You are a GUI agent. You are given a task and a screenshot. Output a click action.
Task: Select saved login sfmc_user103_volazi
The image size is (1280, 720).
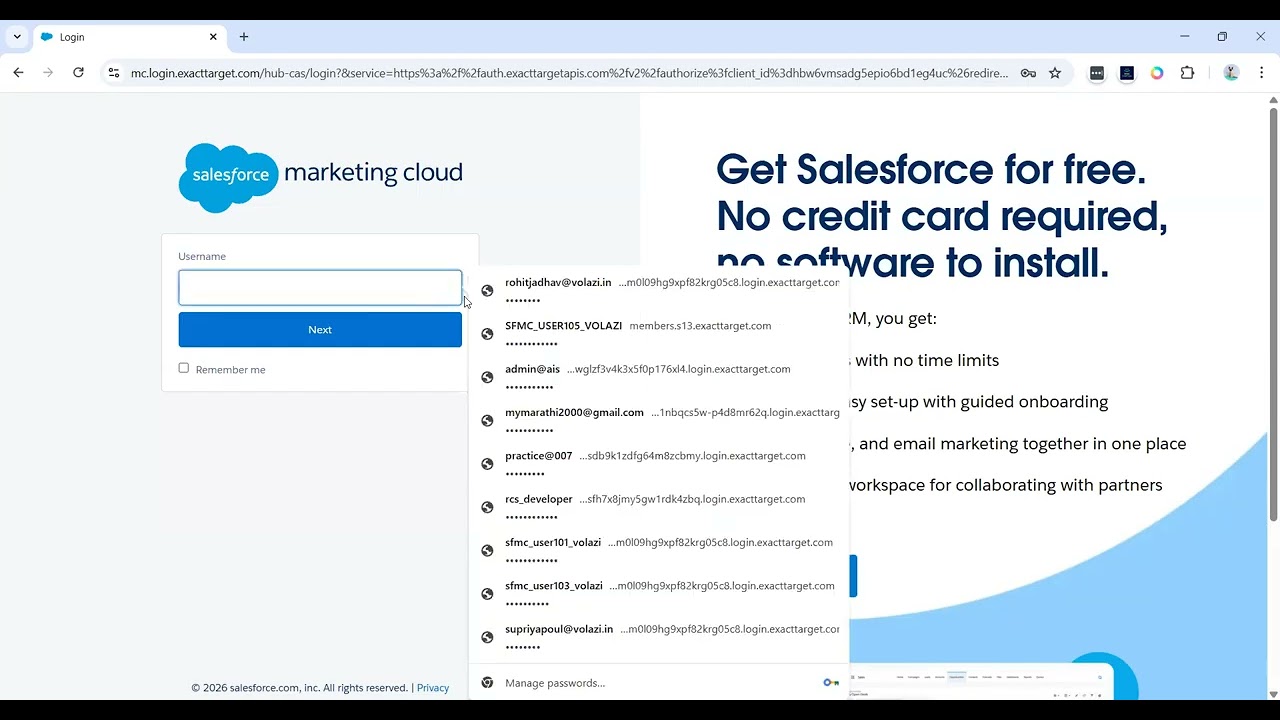(659, 594)
